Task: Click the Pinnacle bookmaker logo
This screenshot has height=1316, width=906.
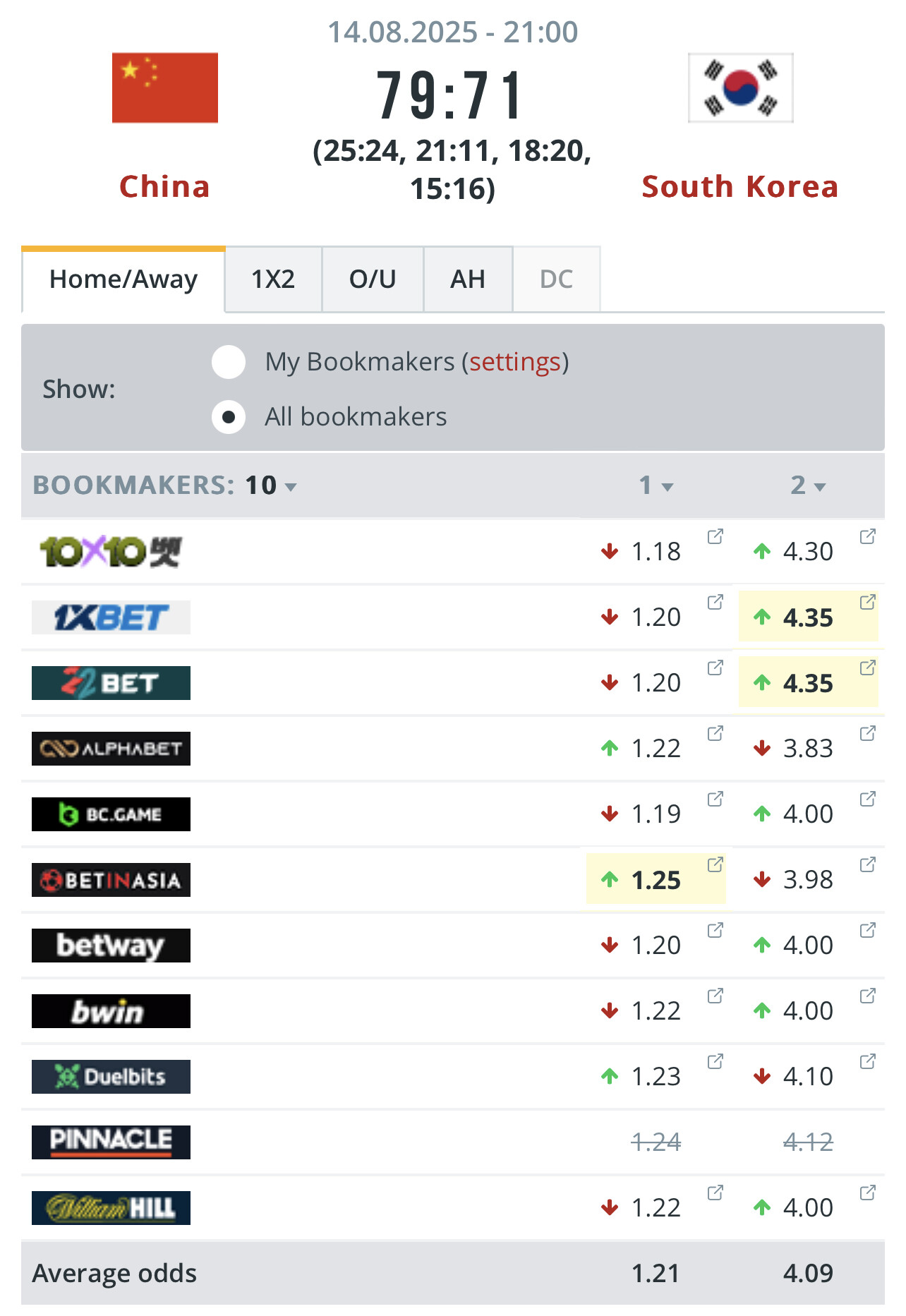Action: 111,1142
